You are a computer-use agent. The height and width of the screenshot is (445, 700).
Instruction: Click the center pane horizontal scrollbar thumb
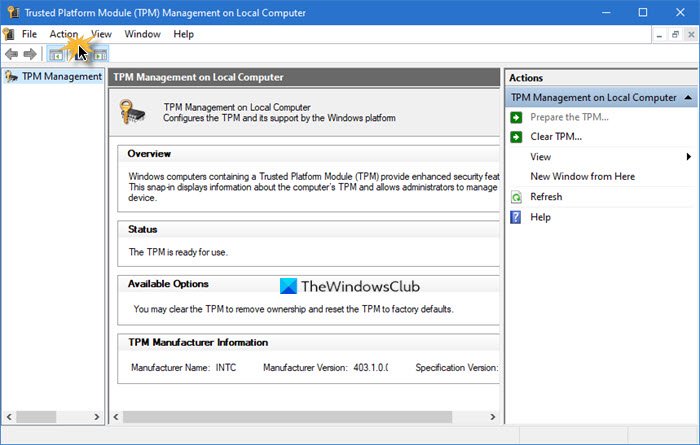pyautogui.click(x=288, y=417)
